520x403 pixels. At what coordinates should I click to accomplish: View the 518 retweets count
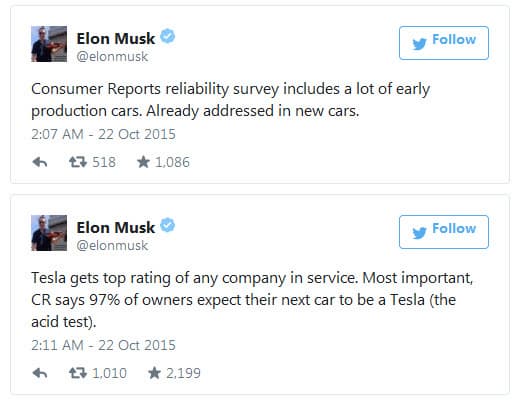[104, 162]
